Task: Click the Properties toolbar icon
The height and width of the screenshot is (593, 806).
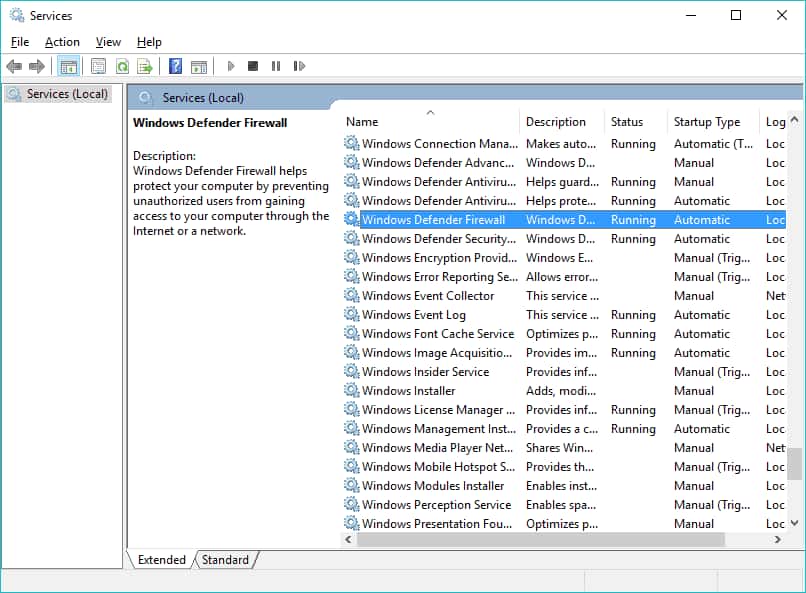Action: click(x=98, y=66)
